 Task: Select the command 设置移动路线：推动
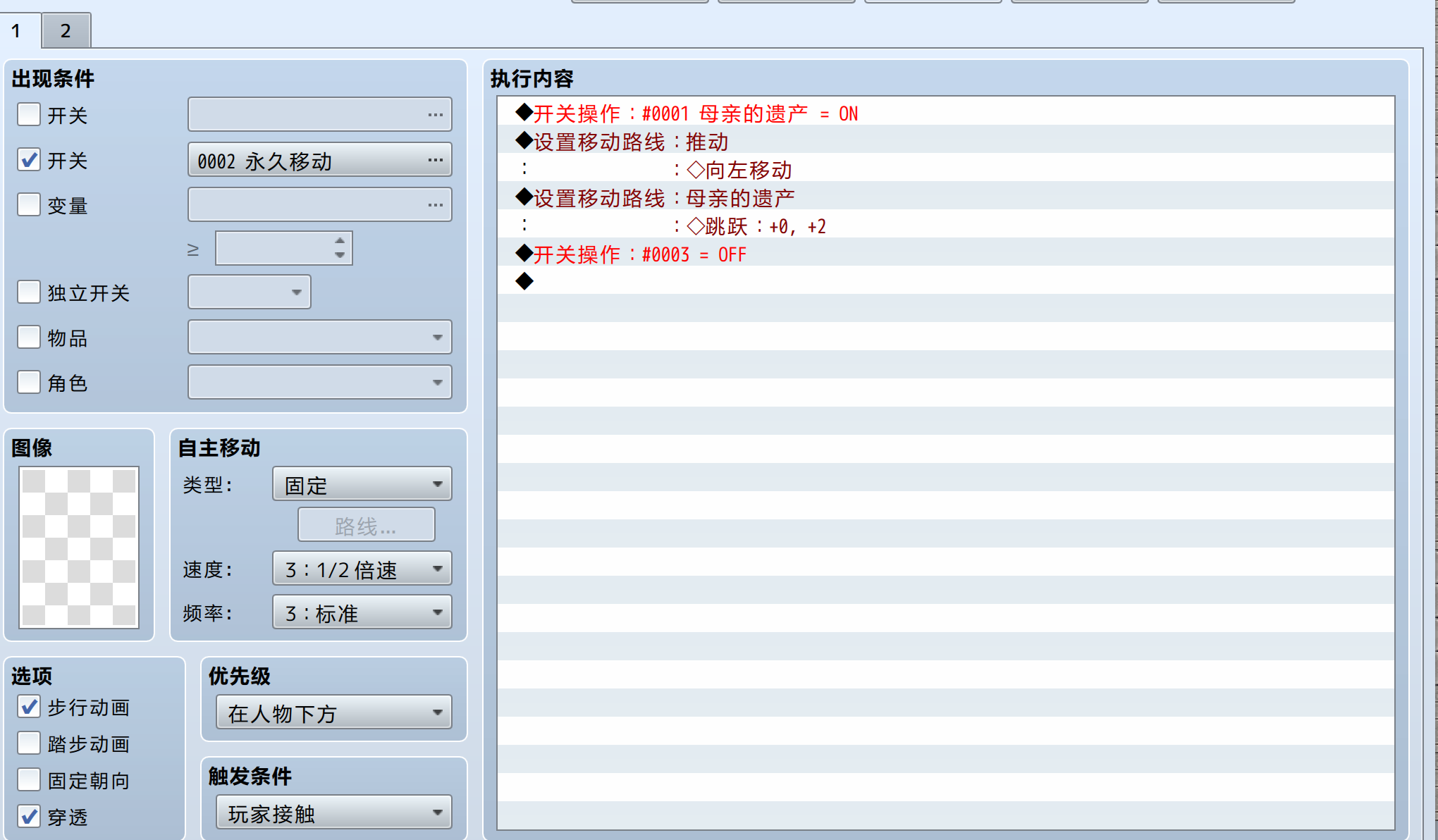click(945, 140)
